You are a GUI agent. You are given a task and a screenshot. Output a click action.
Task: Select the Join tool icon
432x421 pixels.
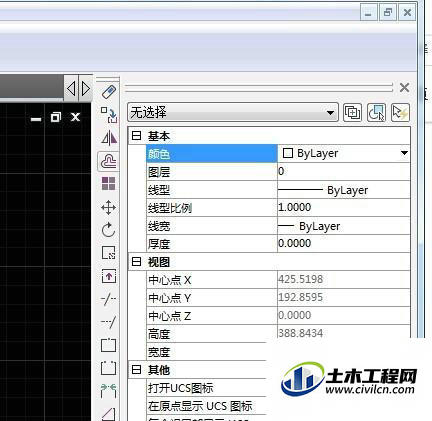109,391
